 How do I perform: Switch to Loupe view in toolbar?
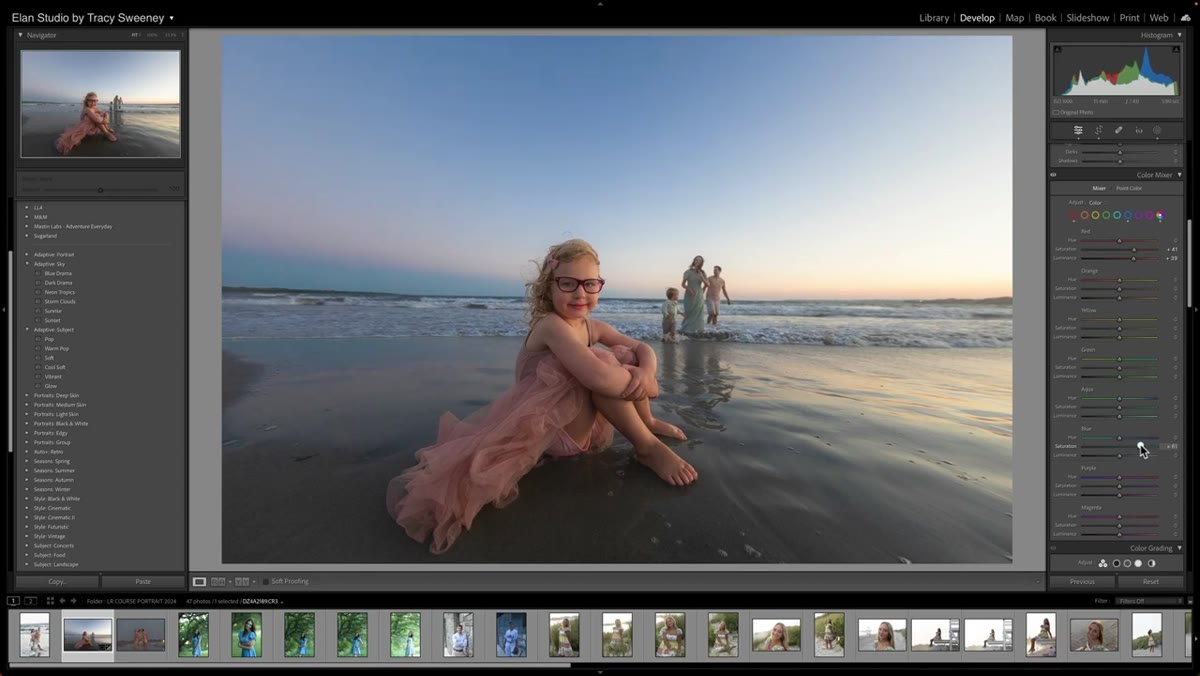click(x=199, y=581)
